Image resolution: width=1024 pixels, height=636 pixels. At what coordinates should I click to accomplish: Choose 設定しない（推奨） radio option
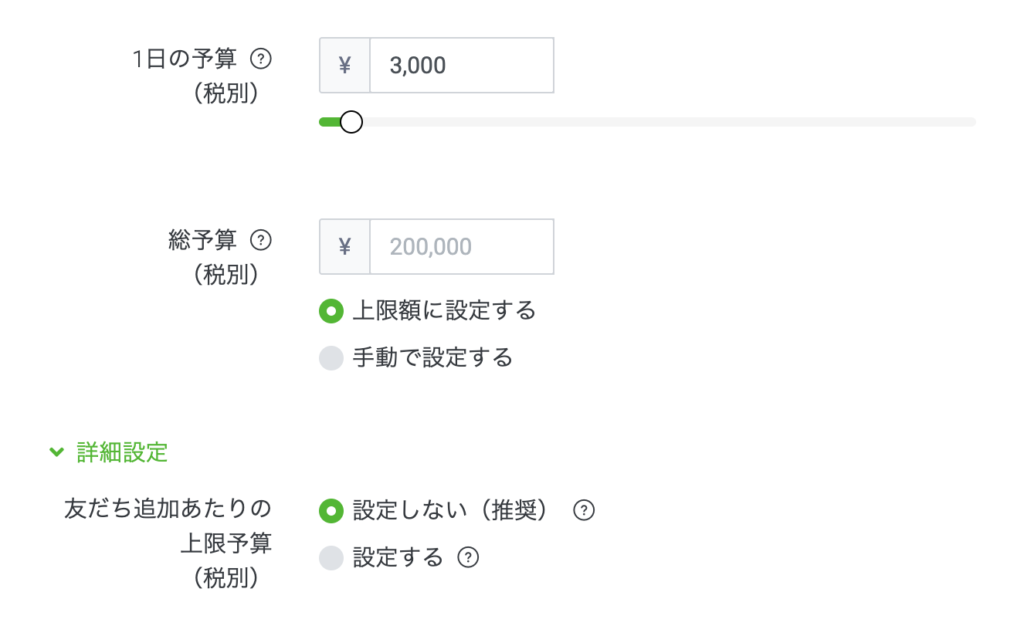tap(331, 511)
